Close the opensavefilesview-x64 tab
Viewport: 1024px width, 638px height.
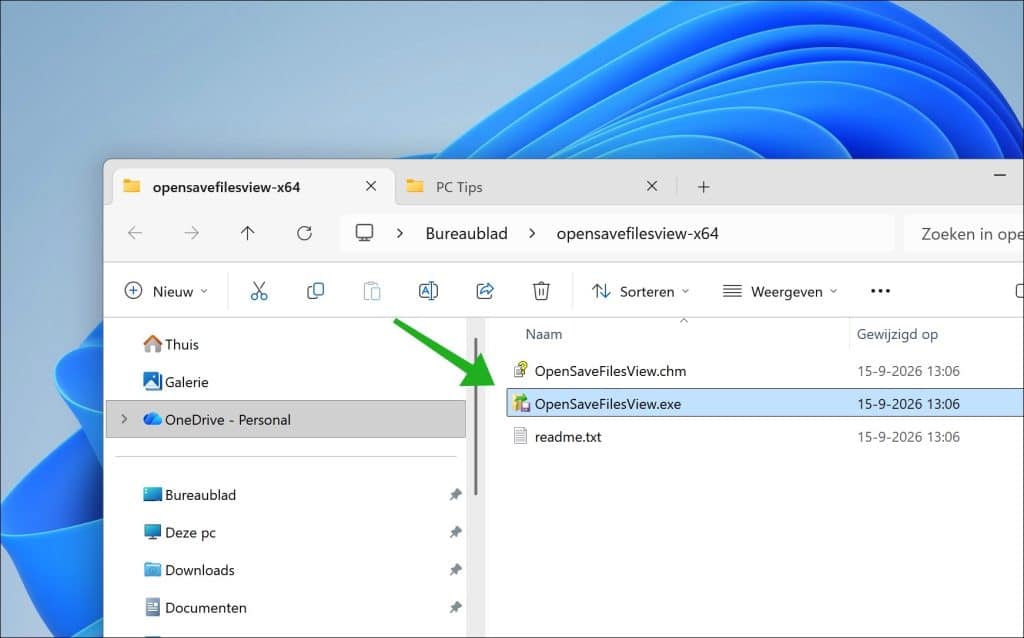point(371,186)
